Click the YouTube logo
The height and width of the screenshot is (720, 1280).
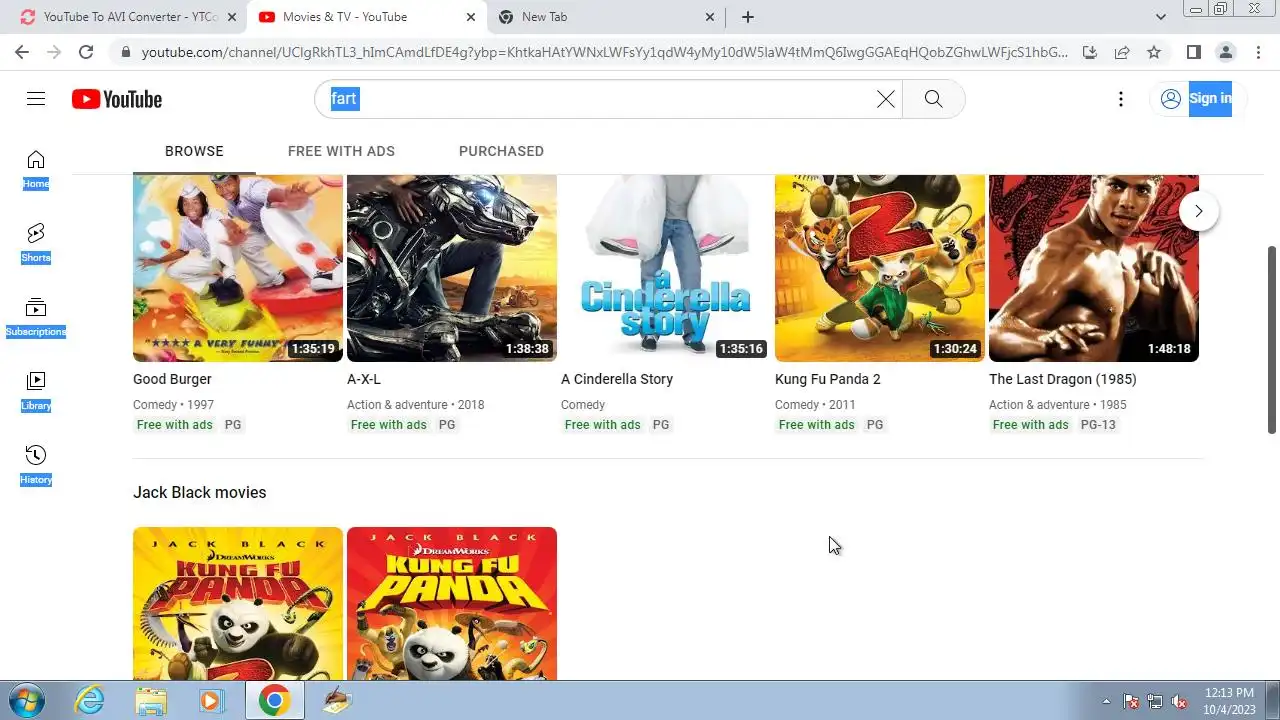coord(117,99)
